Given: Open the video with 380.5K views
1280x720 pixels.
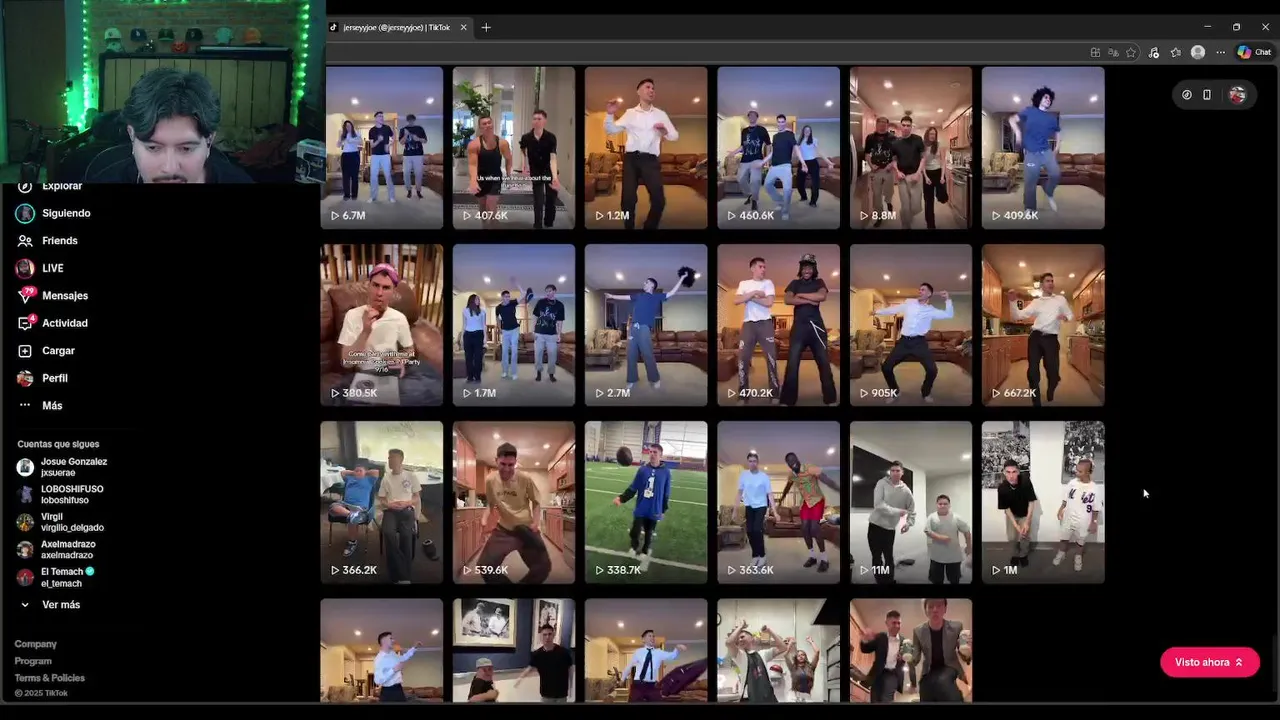Looking at the screenshot, I should (381, 325).
